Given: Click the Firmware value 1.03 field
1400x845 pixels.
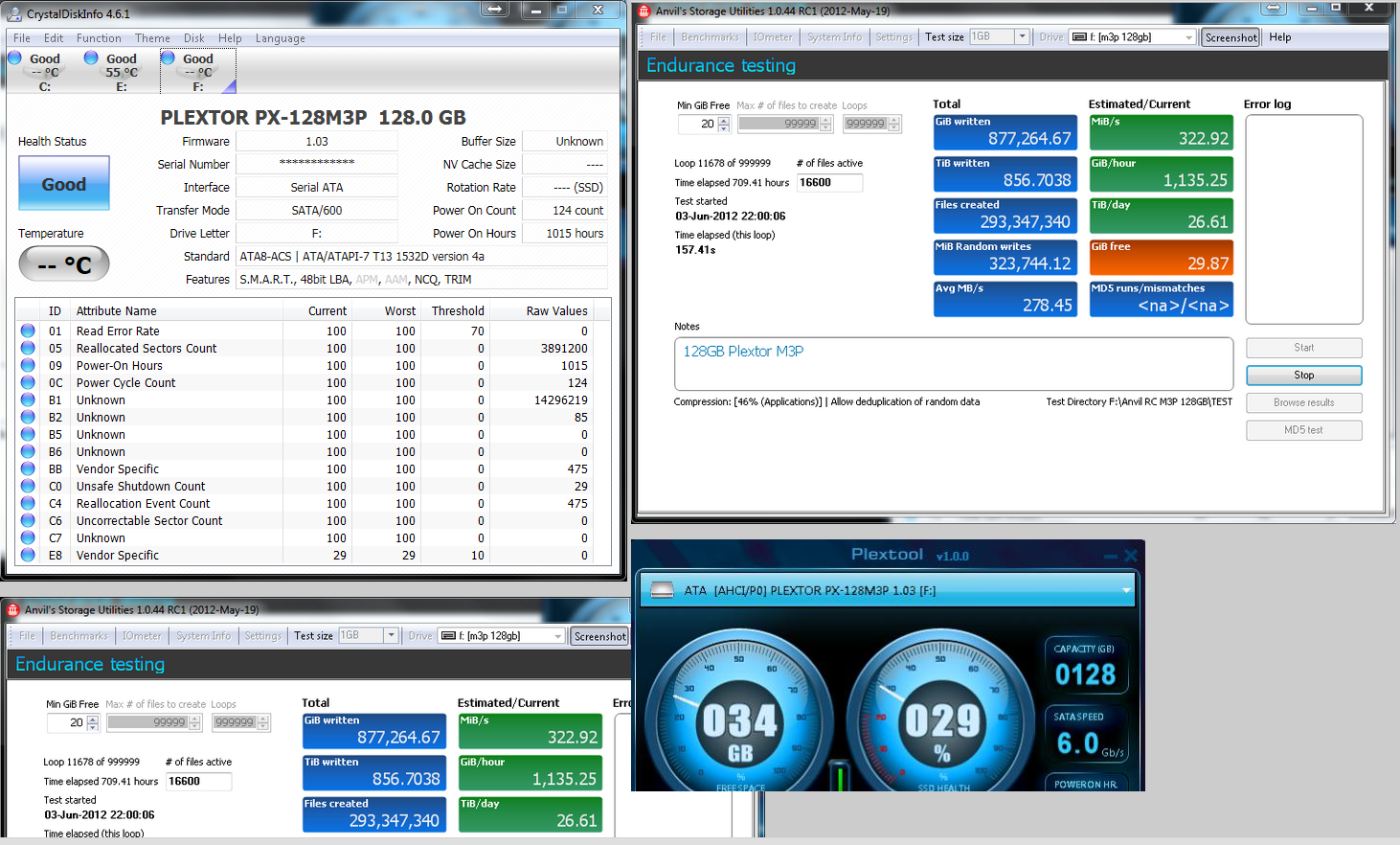Looking at the screenshot, I should [317, 142].
